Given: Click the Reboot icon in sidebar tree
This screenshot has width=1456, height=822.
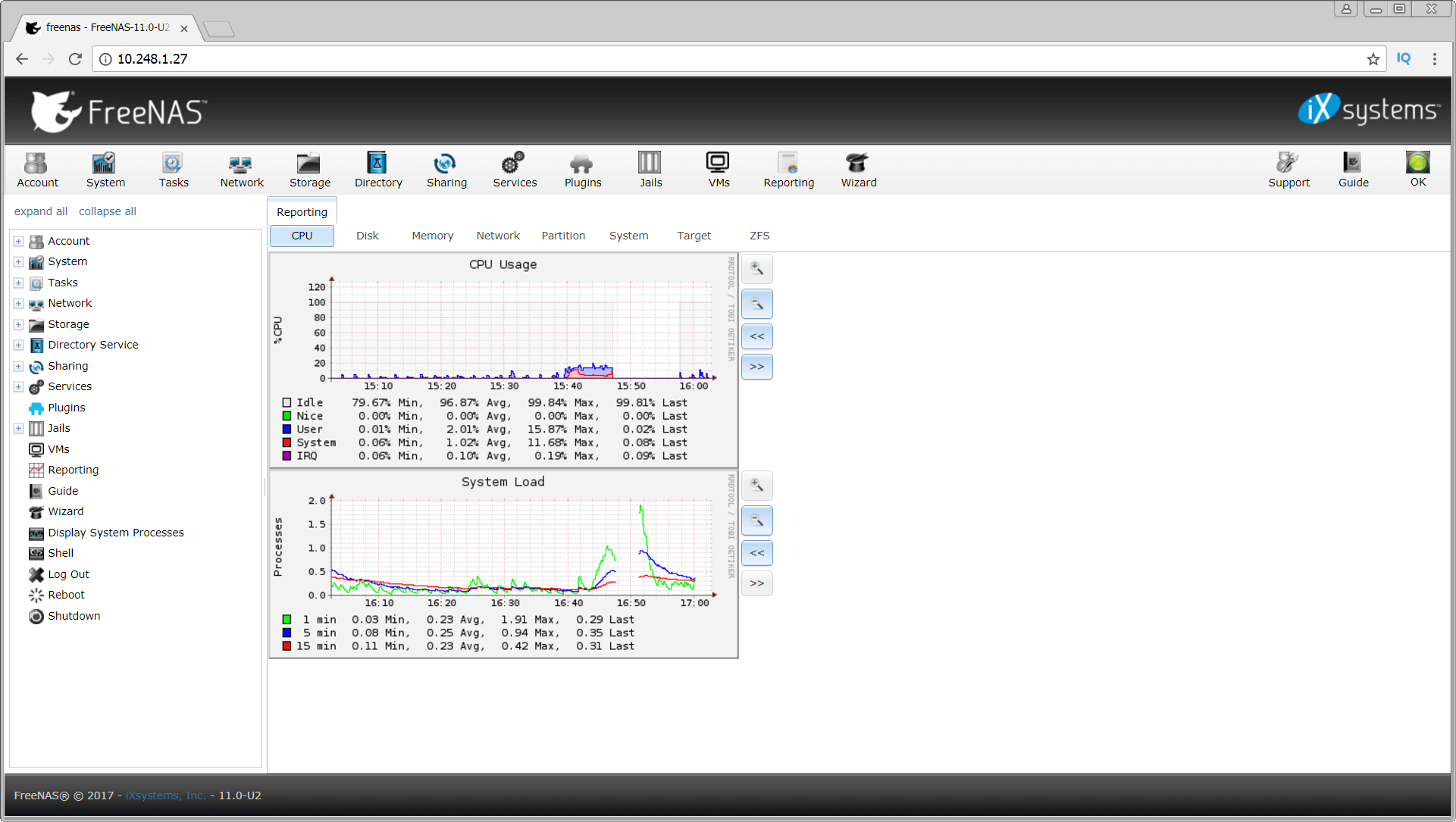Looking at the screenshot, I should (36, 595).
